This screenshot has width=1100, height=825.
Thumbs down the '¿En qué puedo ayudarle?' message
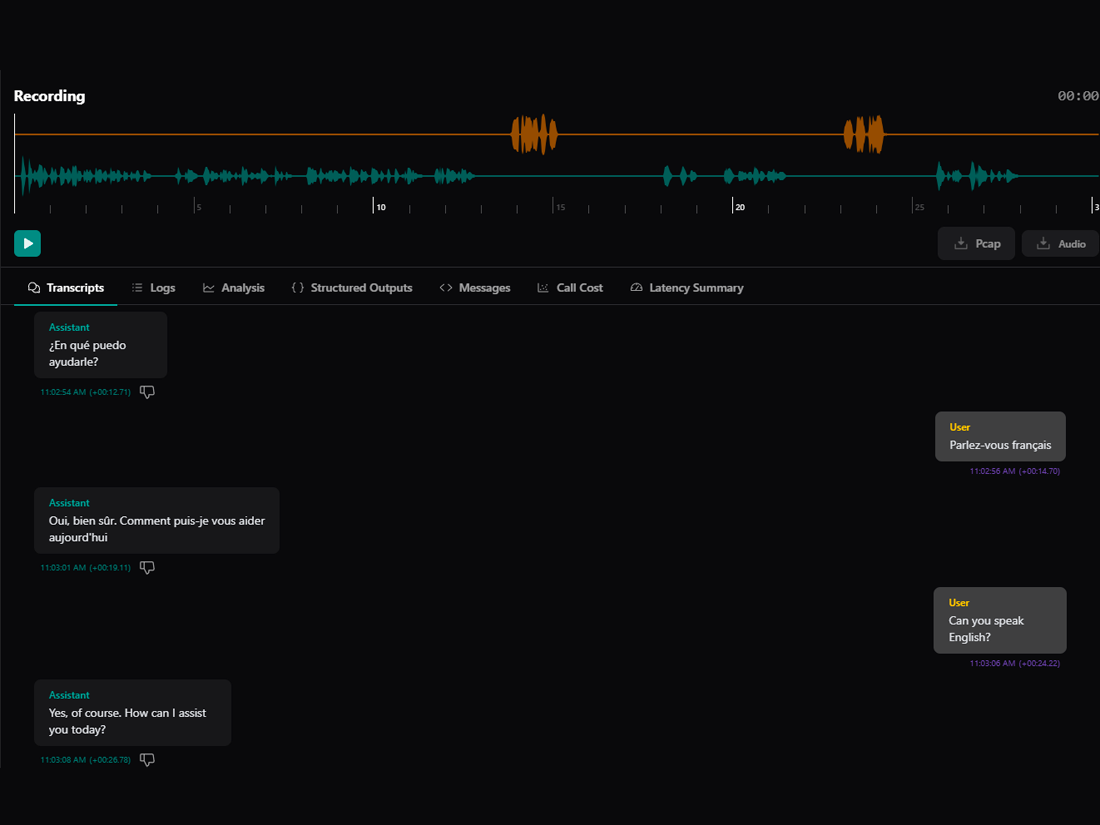tap(147, 392)
